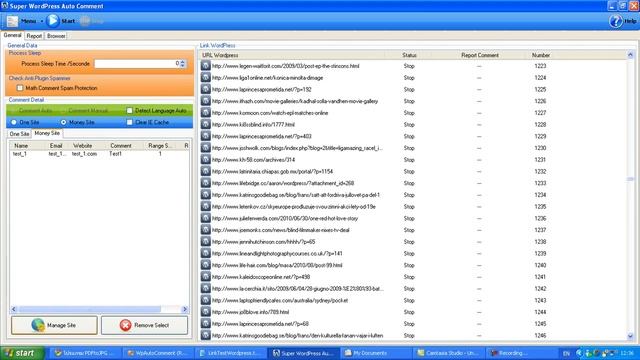640x360 pixels.
Task: Click the Email column header in site list
Action: (x=56, y=145)
